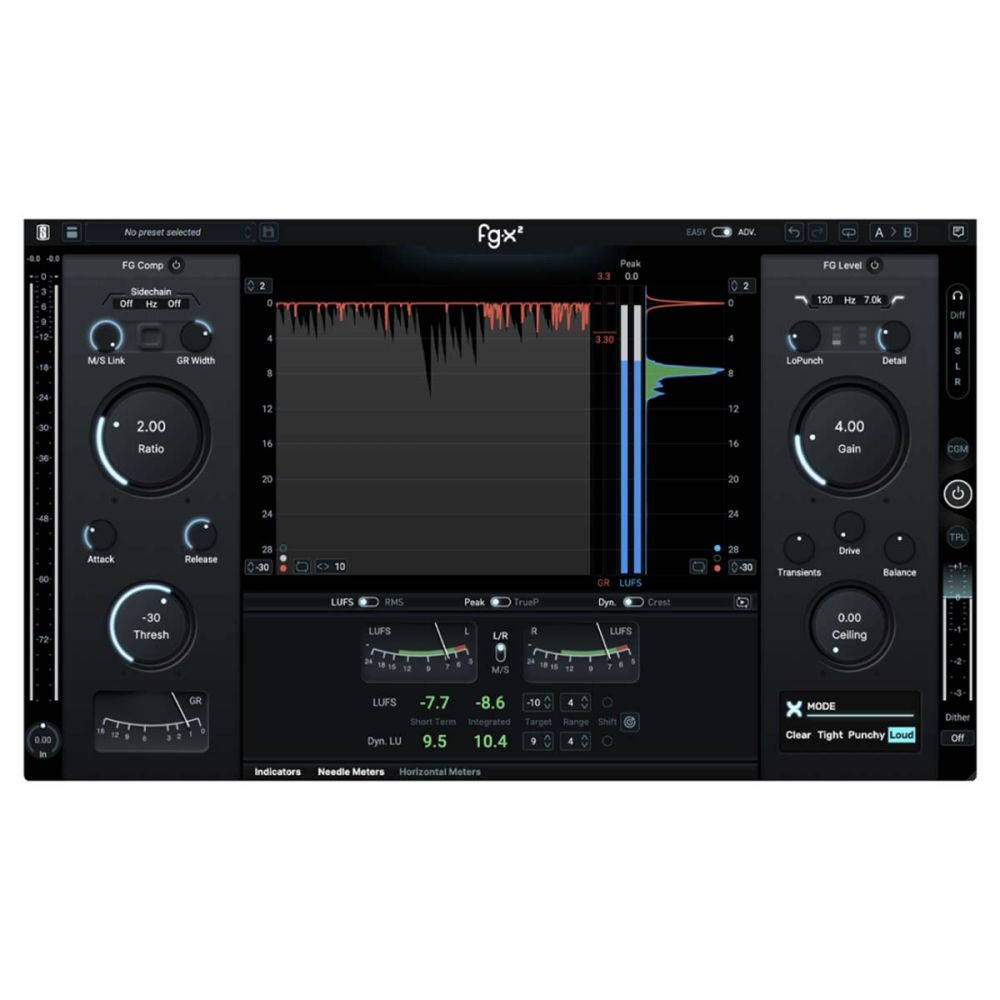This screenshot has width=1000, height=1000.
Task: Select the CGM icon on the right panel
Action: pyautogui.click(x=957, y=450)
